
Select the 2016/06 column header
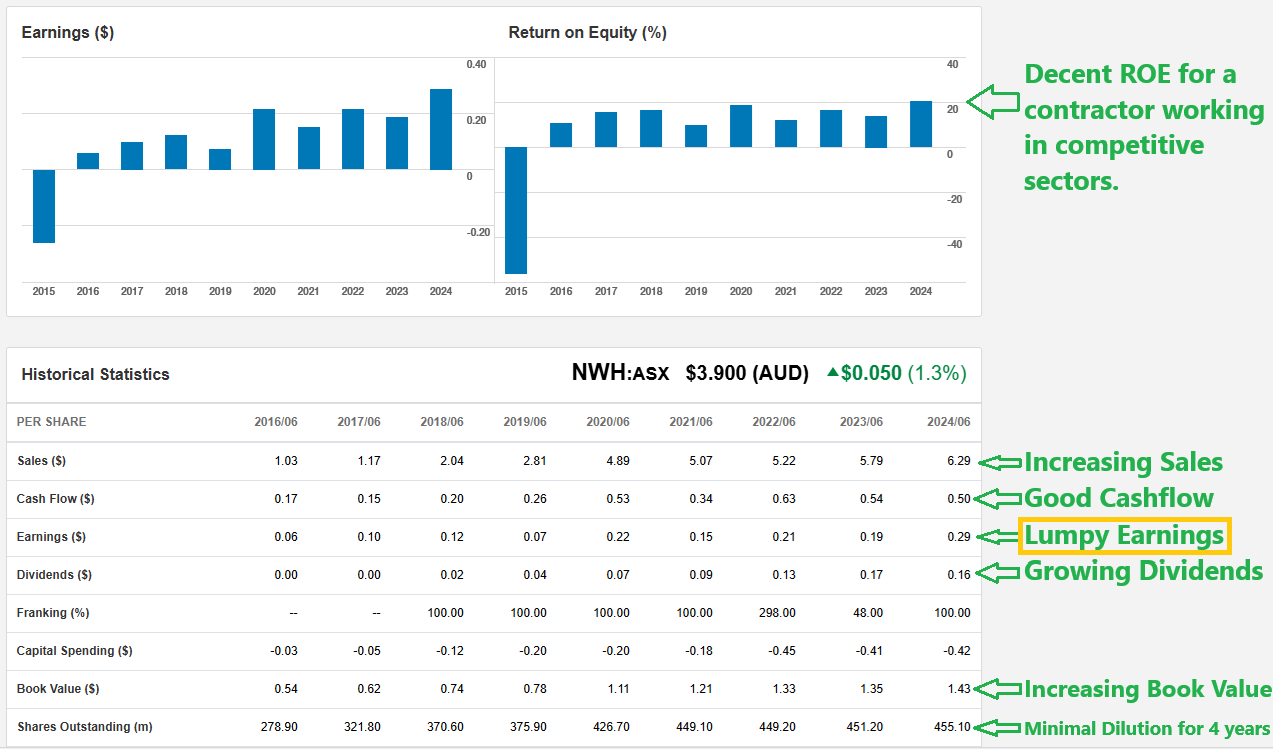[x=276, y=422]
